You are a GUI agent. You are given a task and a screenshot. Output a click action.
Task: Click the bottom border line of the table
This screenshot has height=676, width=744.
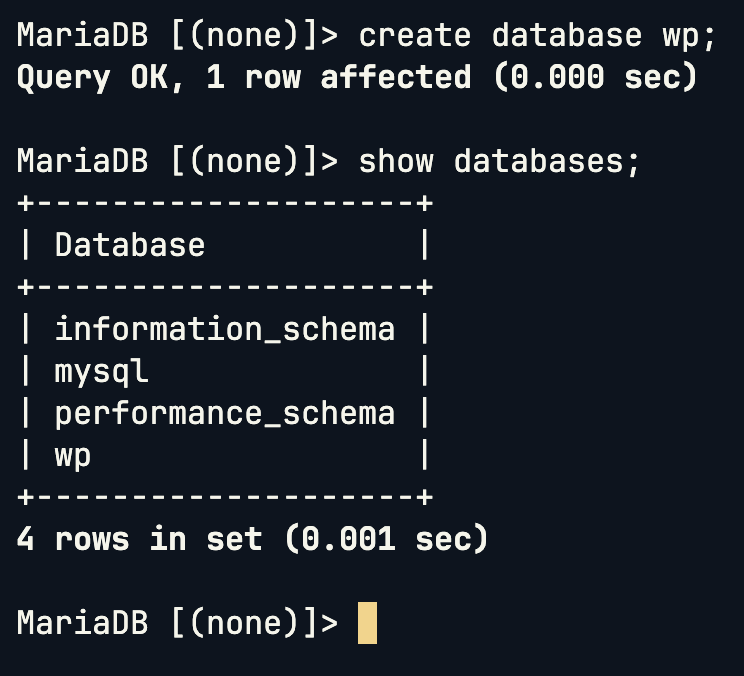pos(225,497)
